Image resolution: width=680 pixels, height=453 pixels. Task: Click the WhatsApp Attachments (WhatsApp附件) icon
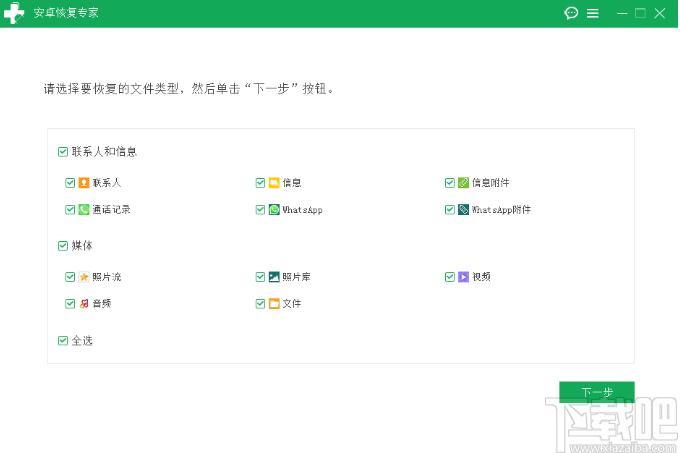click(x=464, y=209)
